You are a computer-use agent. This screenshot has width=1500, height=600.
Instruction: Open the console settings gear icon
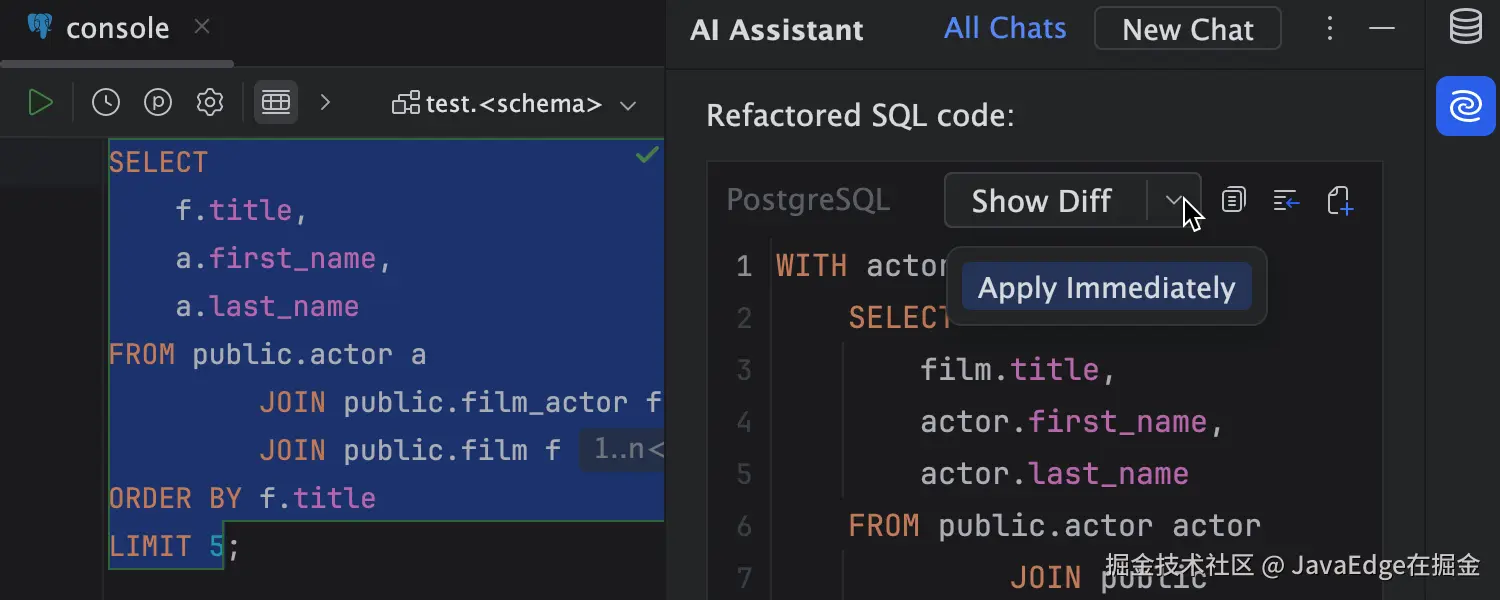209,102
